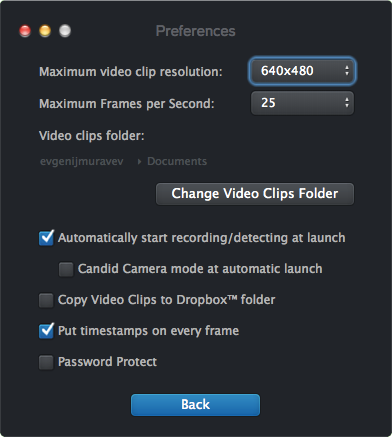392x437 pixels.
Task: Enable the Password Protect checkbox
Action: tap(46, 362)
